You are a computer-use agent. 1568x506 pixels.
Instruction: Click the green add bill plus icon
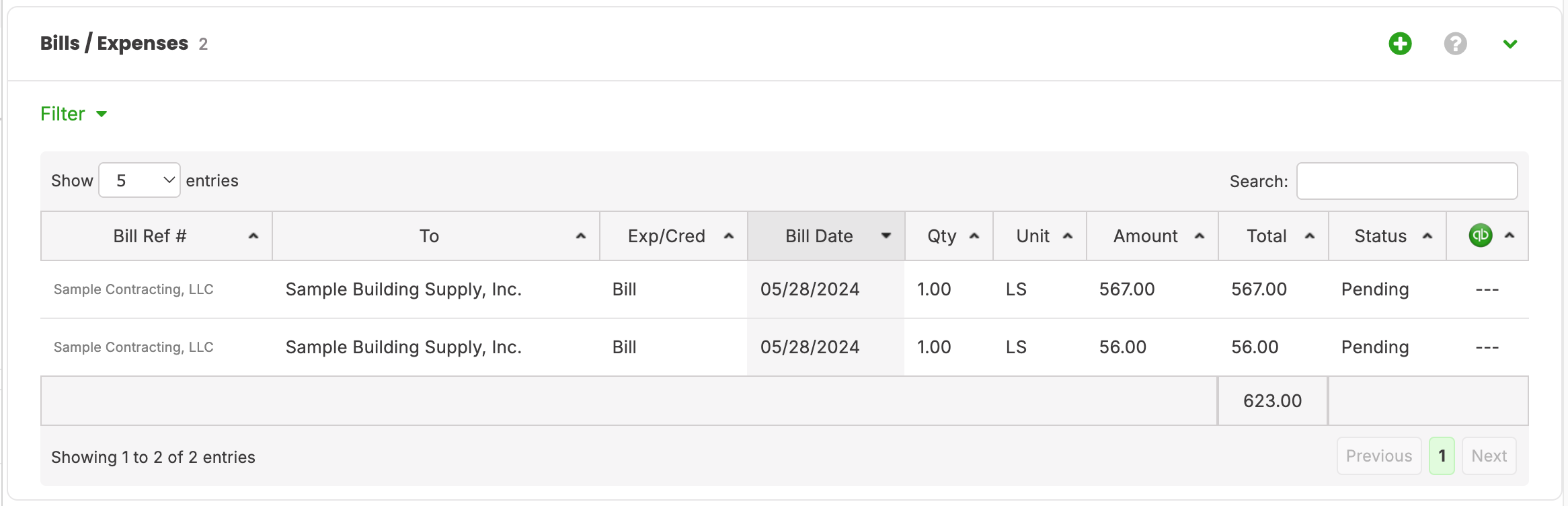[x=1400, y=44]
